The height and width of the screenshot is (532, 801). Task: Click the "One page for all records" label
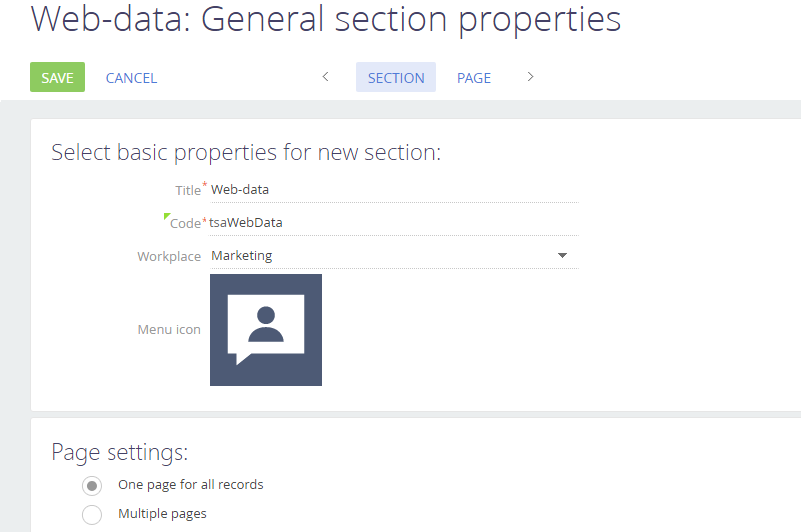click(x=190, y=485)
